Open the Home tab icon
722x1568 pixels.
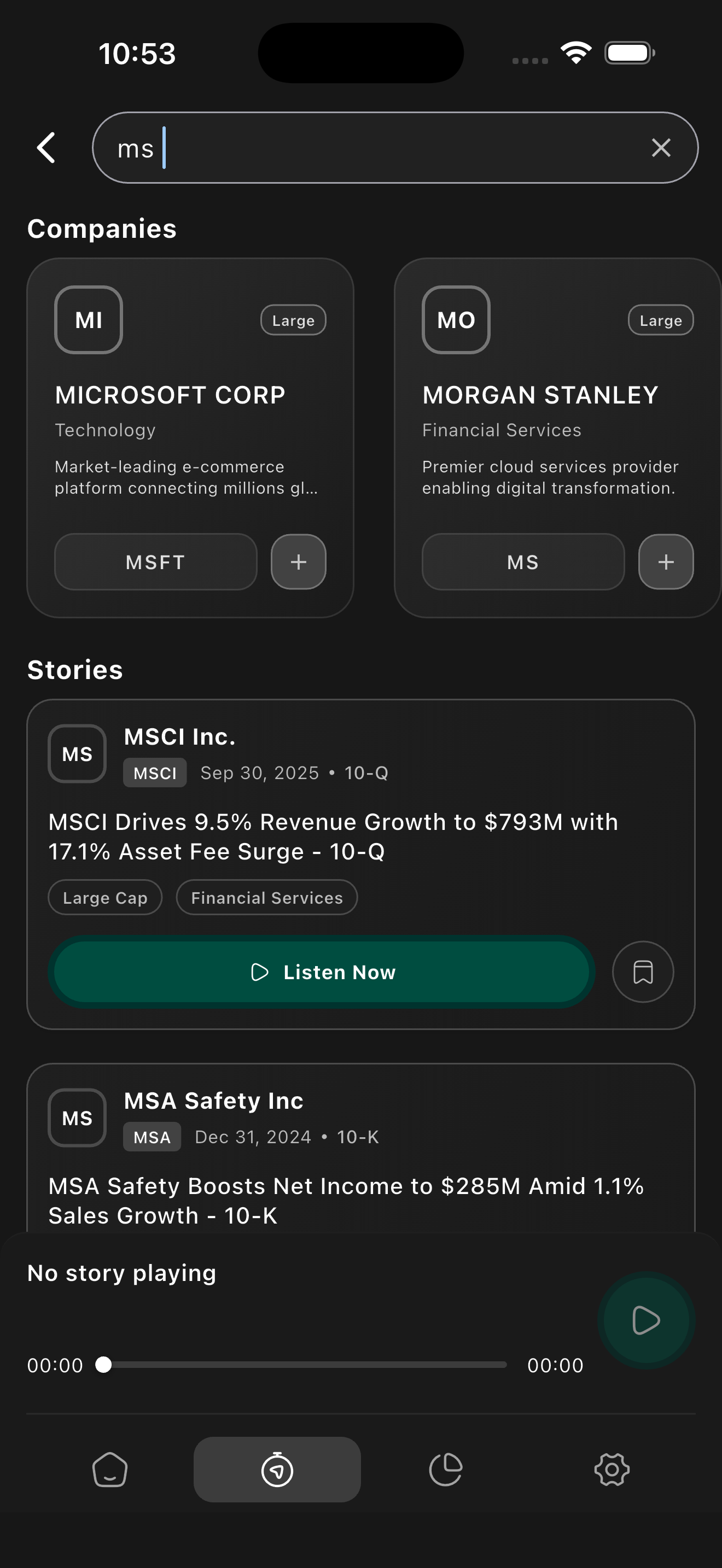[110, 1470]
